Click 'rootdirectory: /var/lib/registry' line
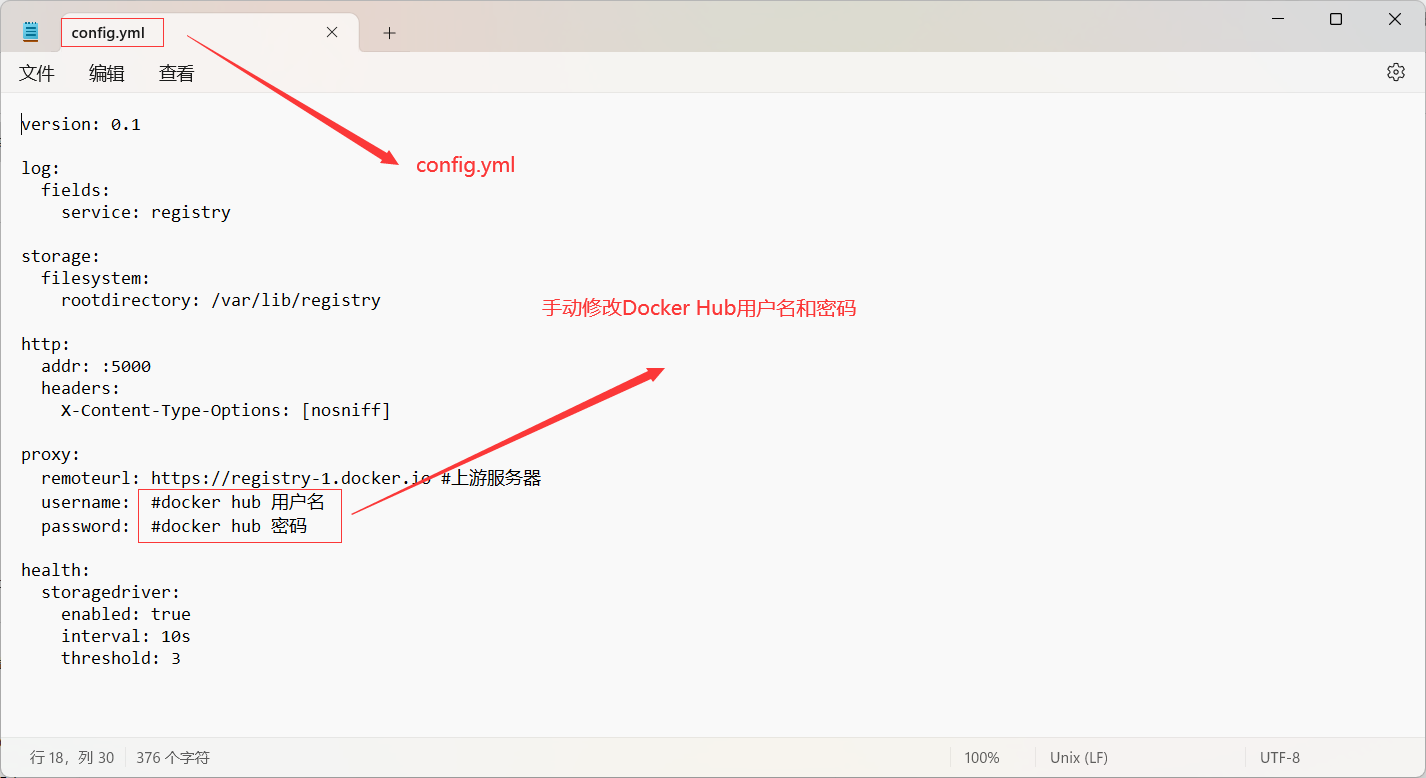 pos(221,300)
